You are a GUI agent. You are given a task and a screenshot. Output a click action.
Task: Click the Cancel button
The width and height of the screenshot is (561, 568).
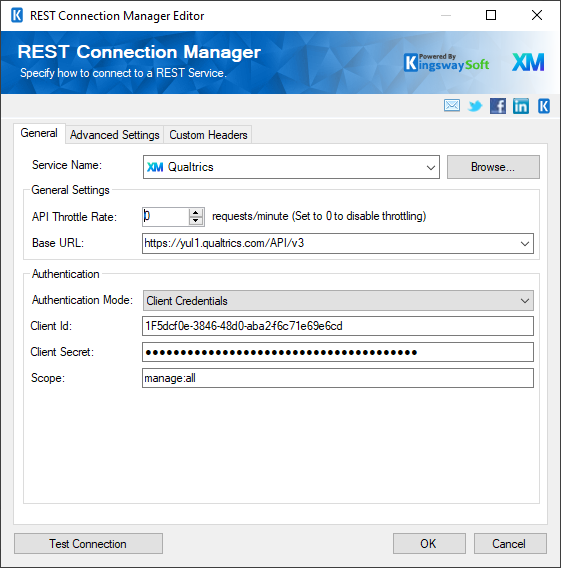510,543
